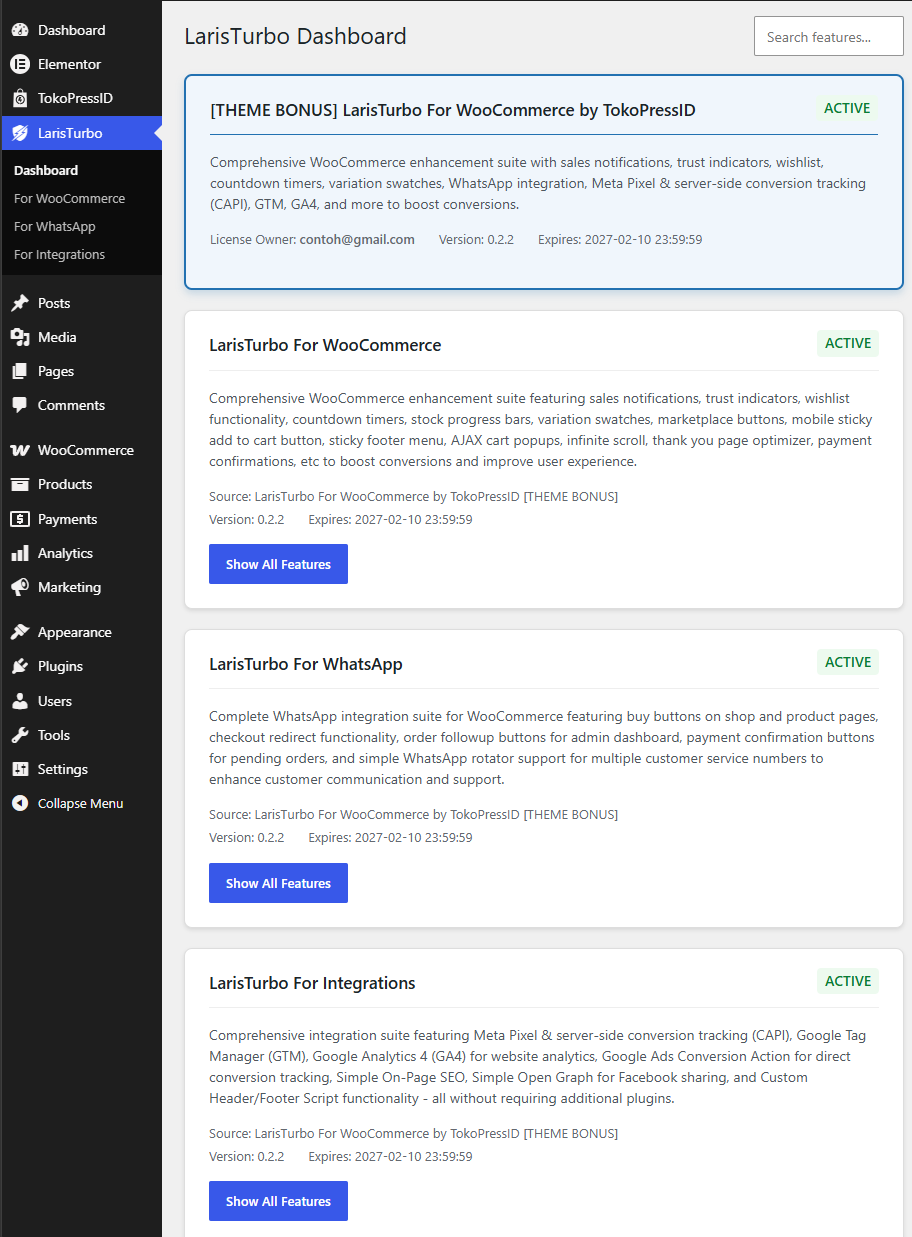Click the Users person icon
Screen dimensions: 912x1237
coord(20,701)
